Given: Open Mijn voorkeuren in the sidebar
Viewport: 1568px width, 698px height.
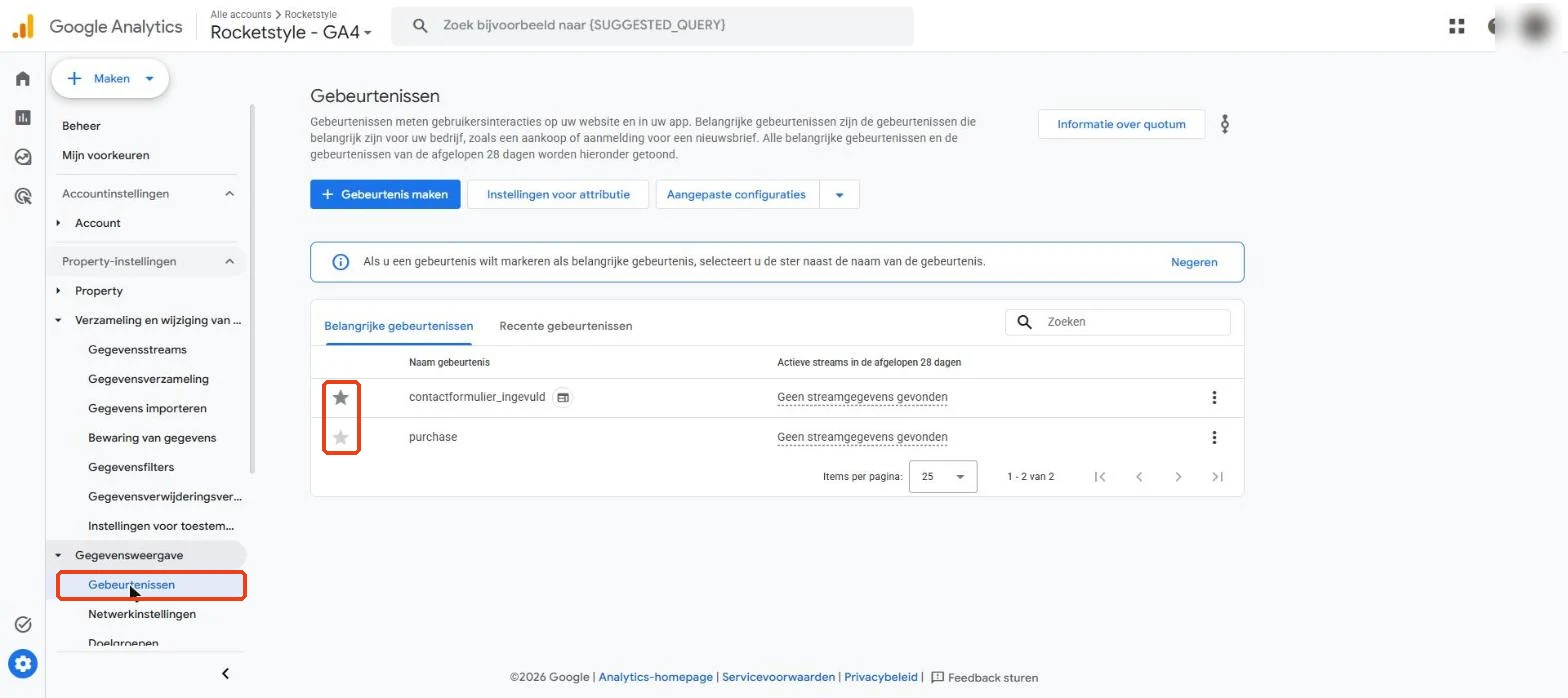Looking at the screenshot, I should pos(106,155).
